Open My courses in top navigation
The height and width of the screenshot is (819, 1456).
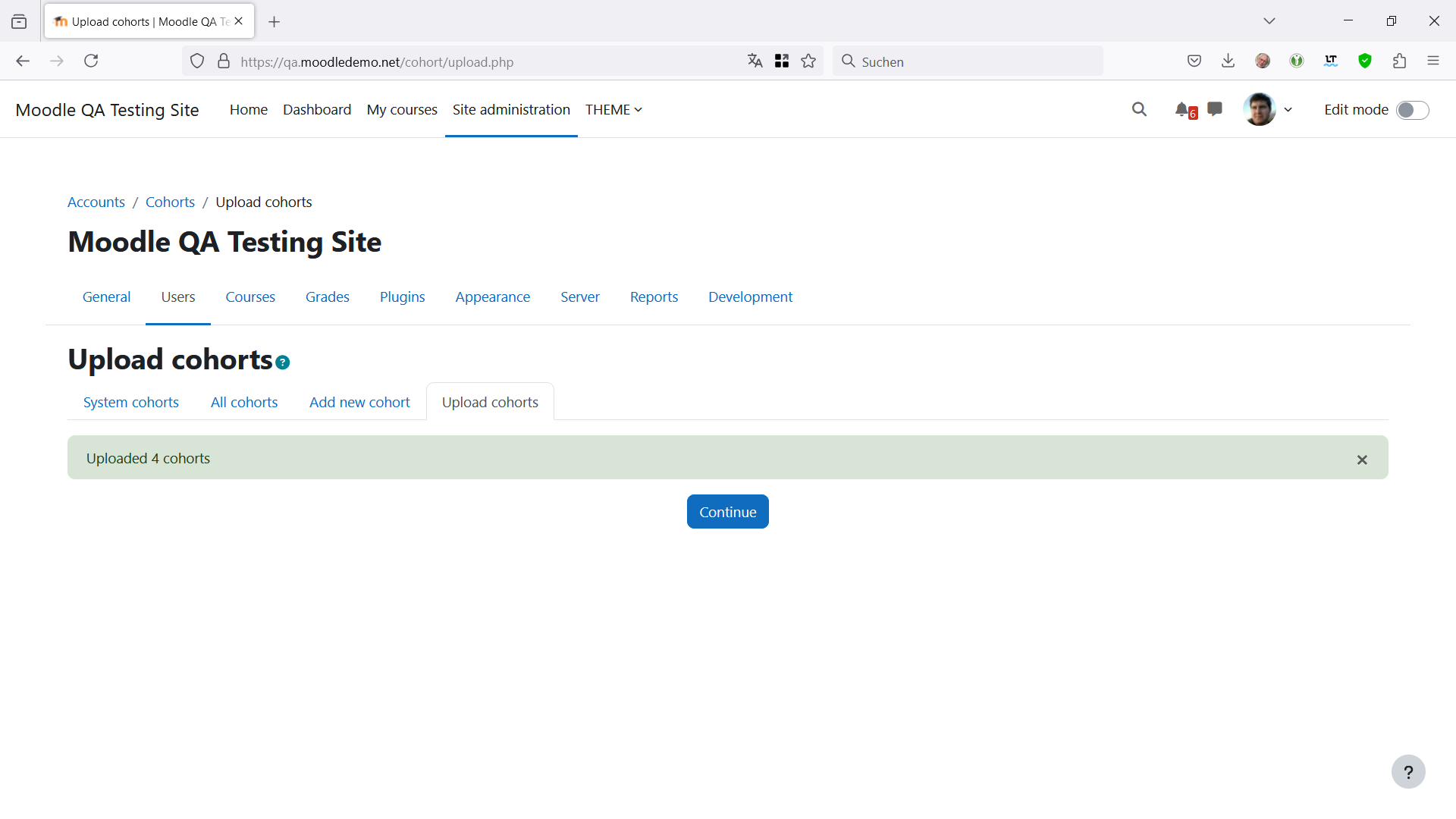pos(402,110)
